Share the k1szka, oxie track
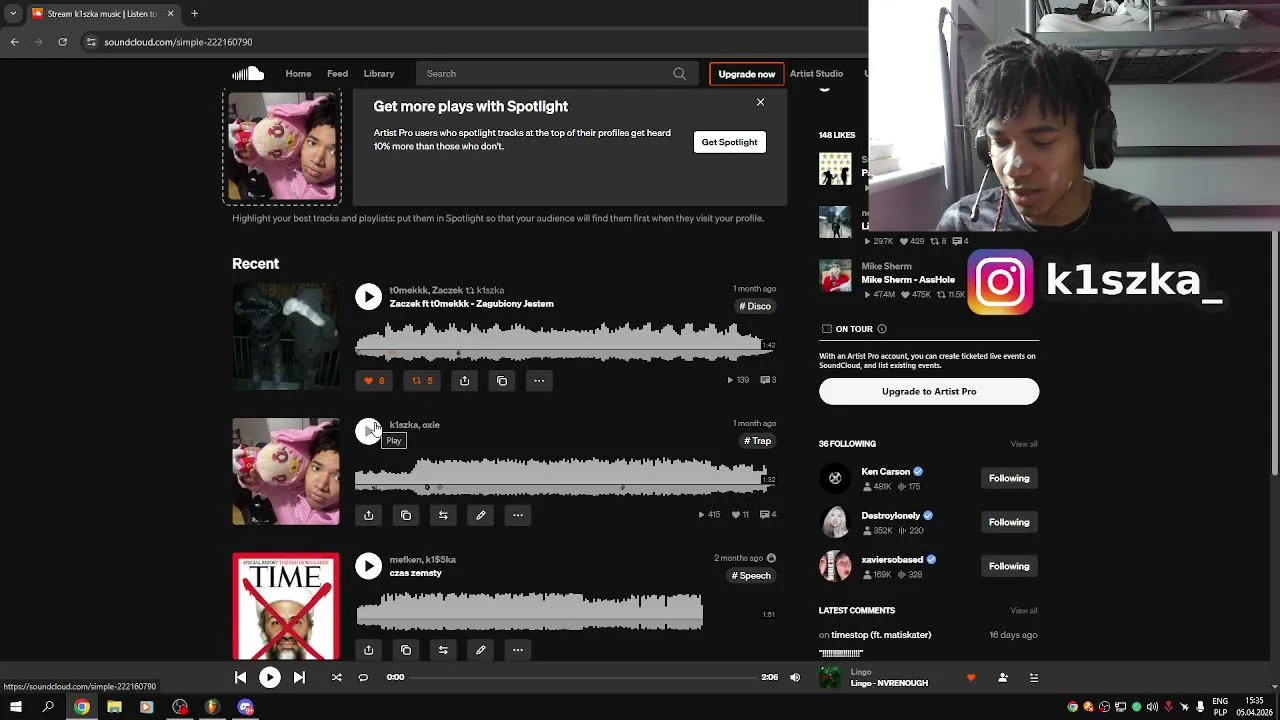The width and height of the screenshot is (1280, 720). [x=368, y=515]
